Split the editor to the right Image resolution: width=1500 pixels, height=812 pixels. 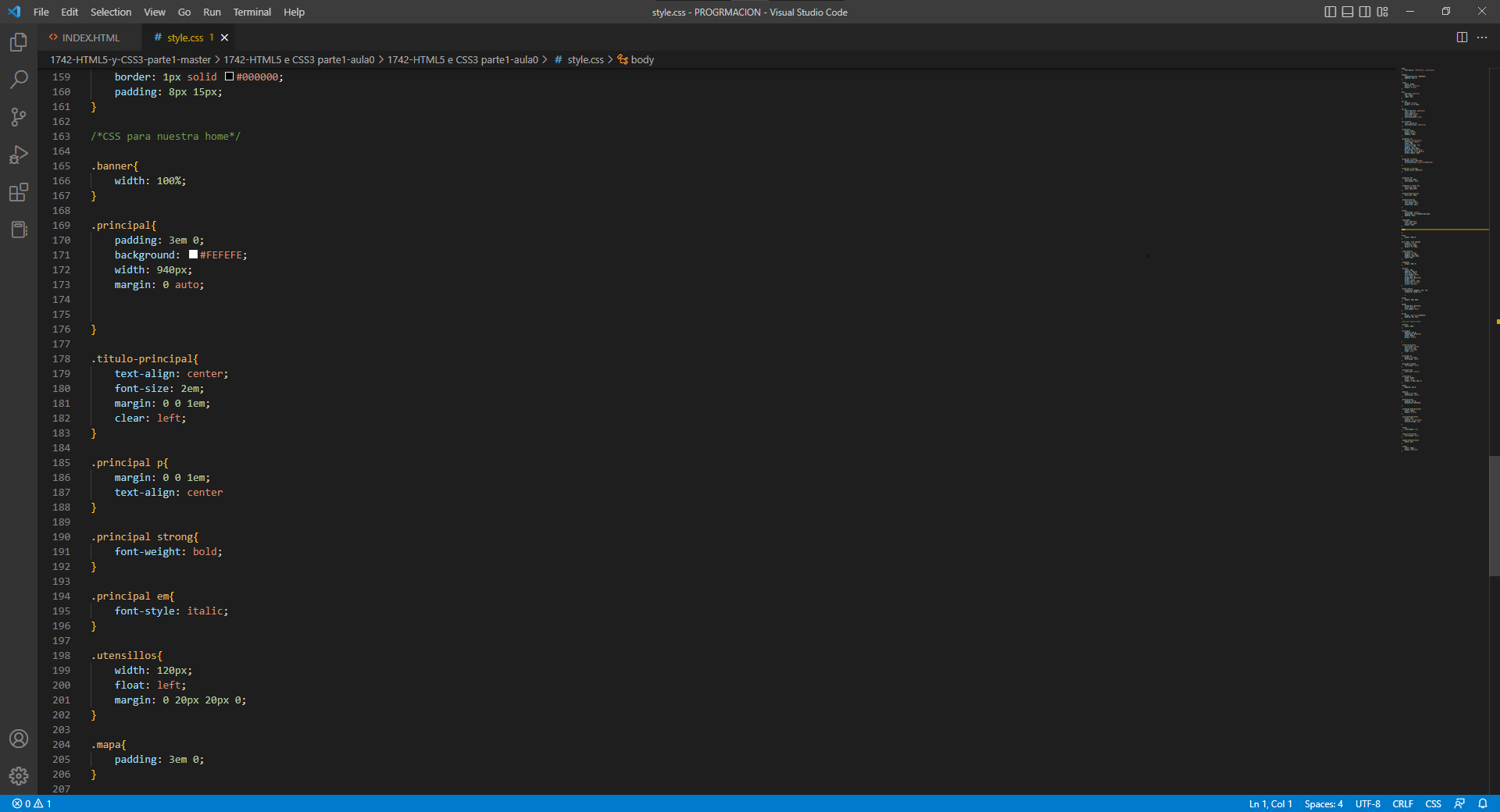tap(1462, 37)
